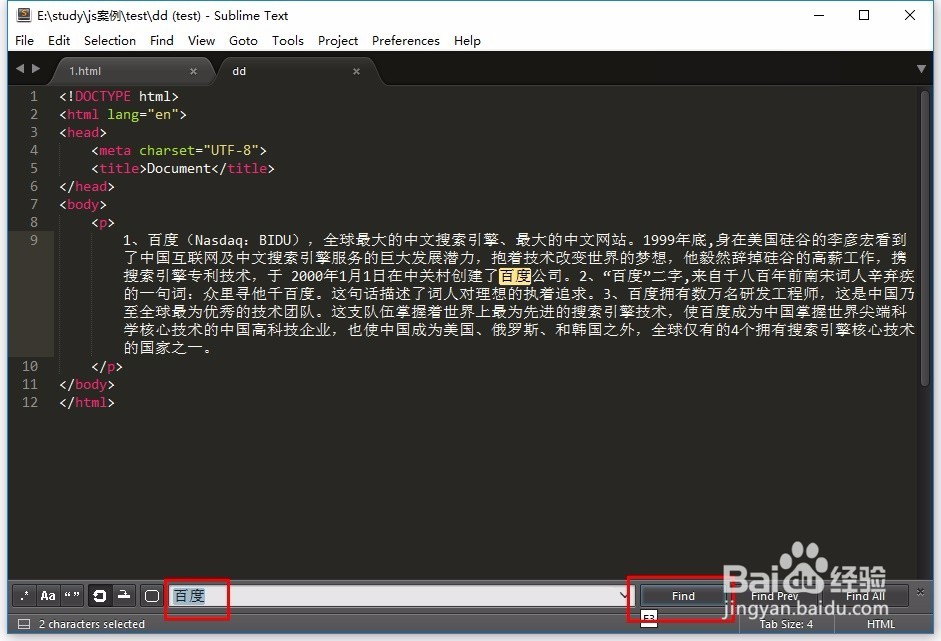Image resolution: width=941 pixels, height=641 pixels.
Task: Click the Sublime Text app icon in title bar
Action: 24,15
